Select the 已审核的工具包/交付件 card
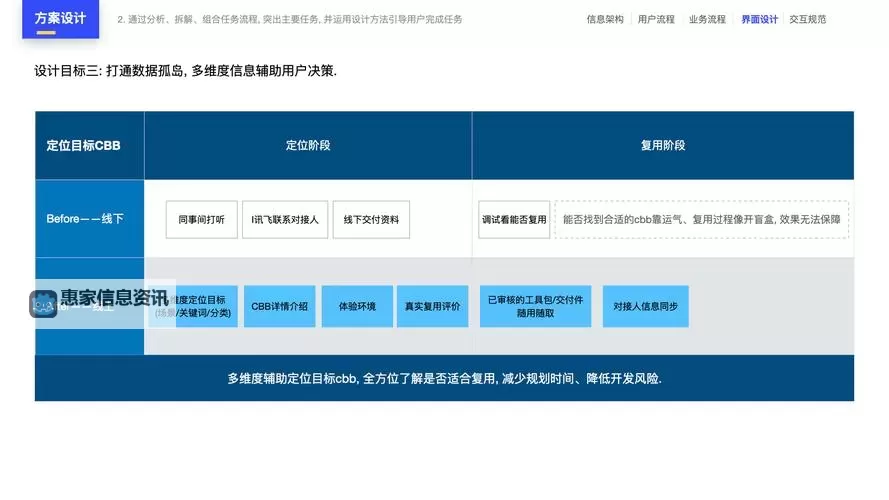The image size is (889, 500). (x=535, y=306)
